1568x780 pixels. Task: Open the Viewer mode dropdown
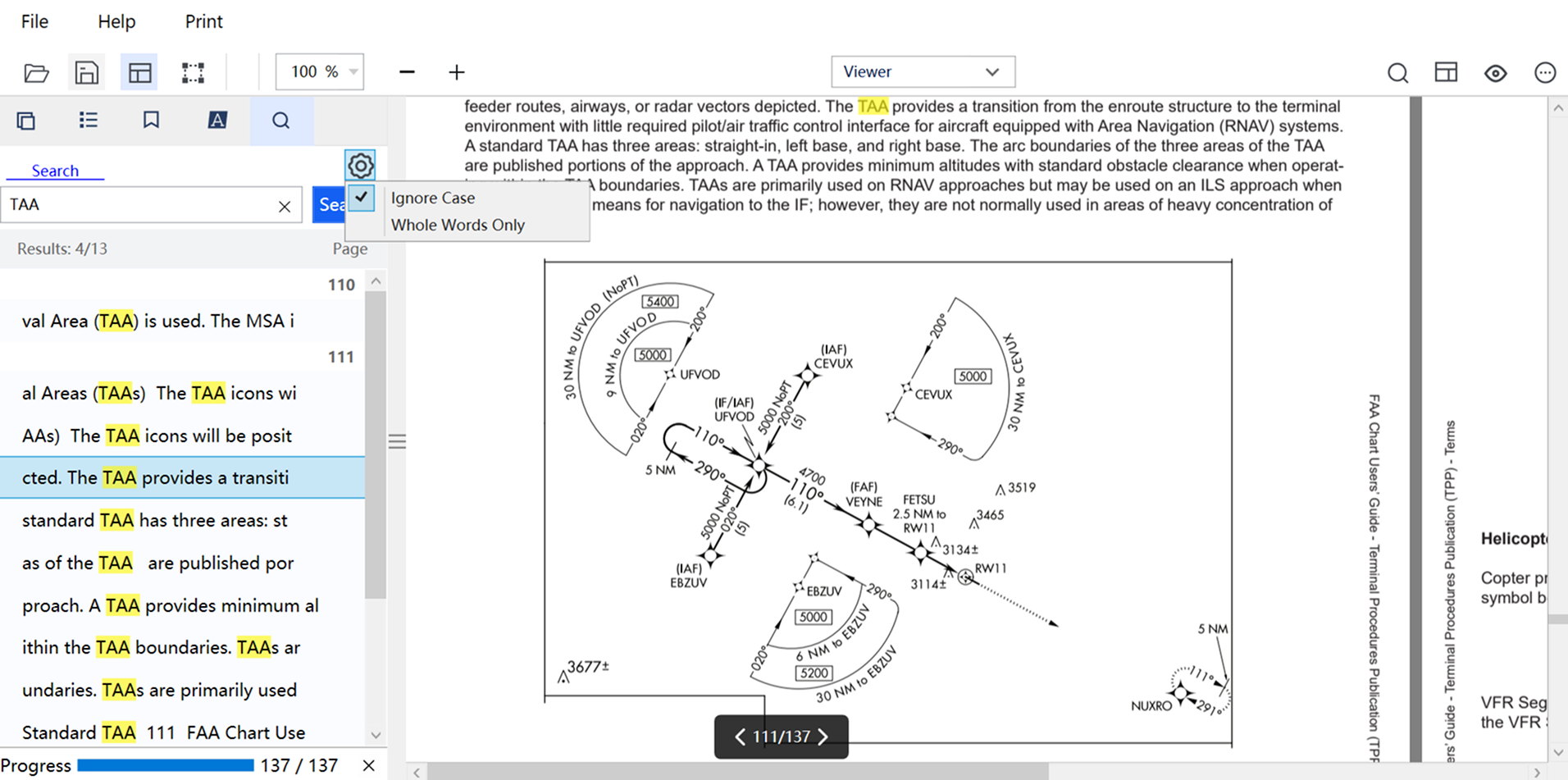pos(923,71)
